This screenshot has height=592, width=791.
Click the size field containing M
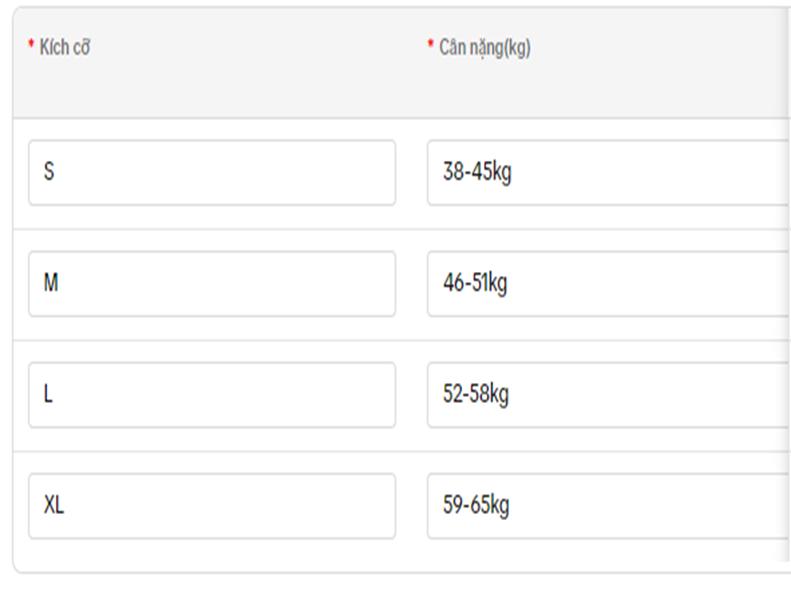(212, 284)
